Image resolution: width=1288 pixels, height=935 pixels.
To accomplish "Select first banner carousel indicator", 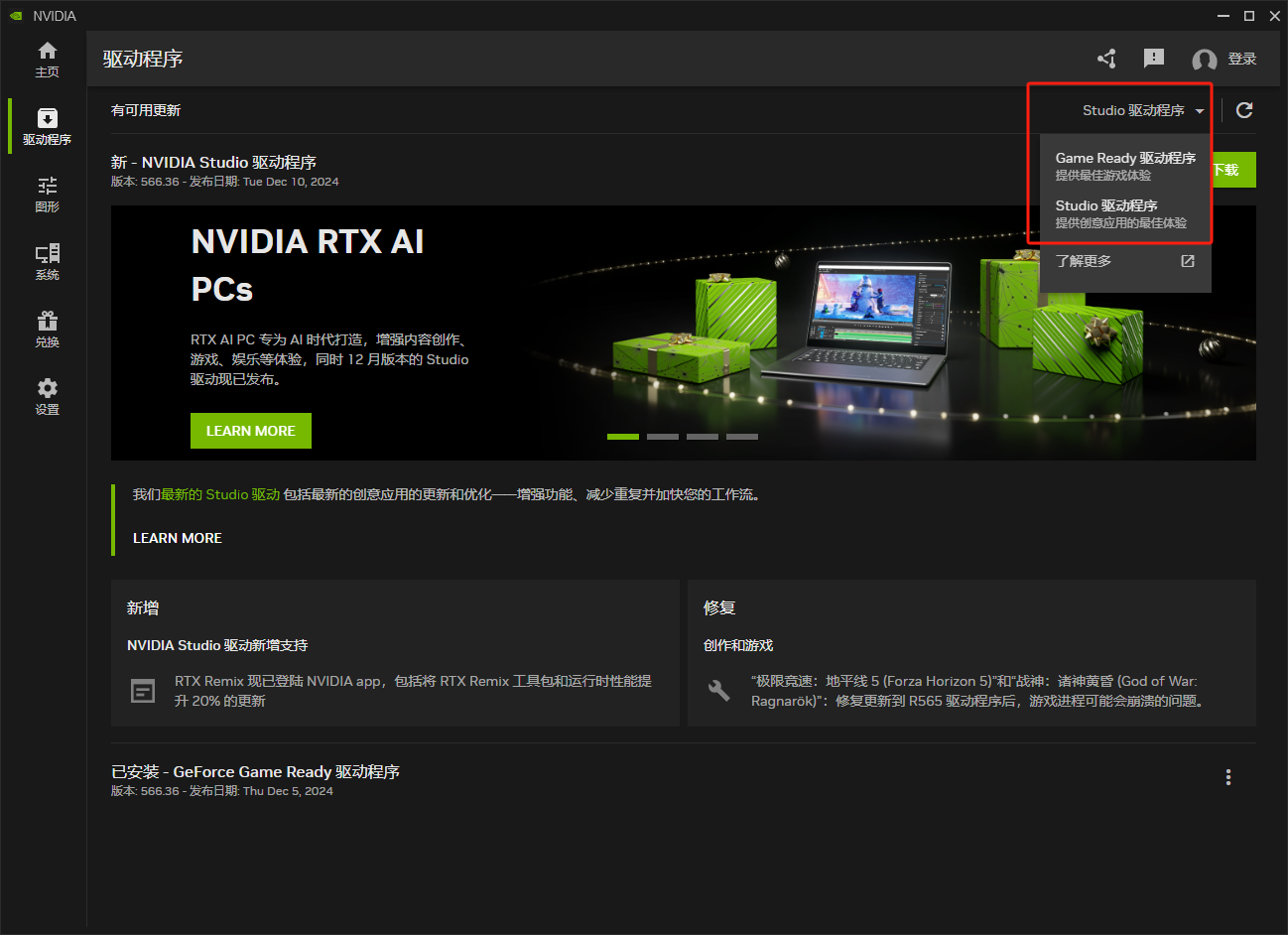I will pyautogui.click(x=623, y=437).
